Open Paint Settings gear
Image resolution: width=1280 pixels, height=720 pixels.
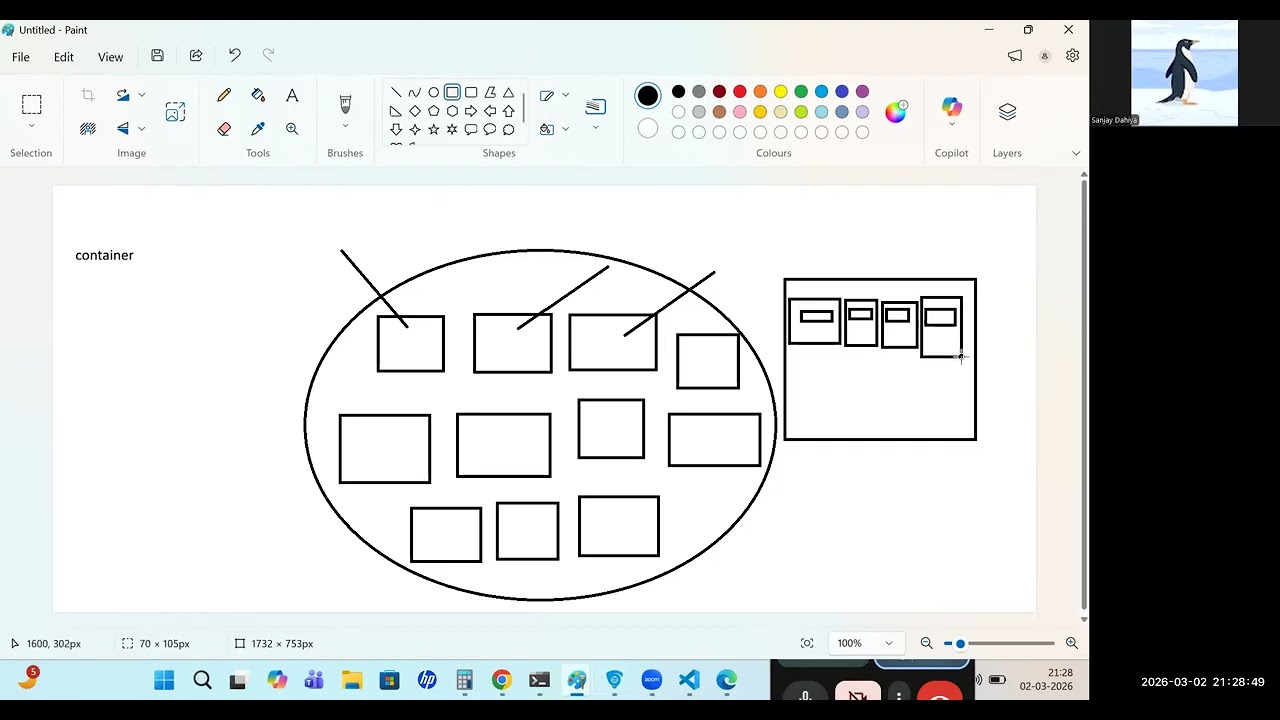click(x=1072, y=56)
